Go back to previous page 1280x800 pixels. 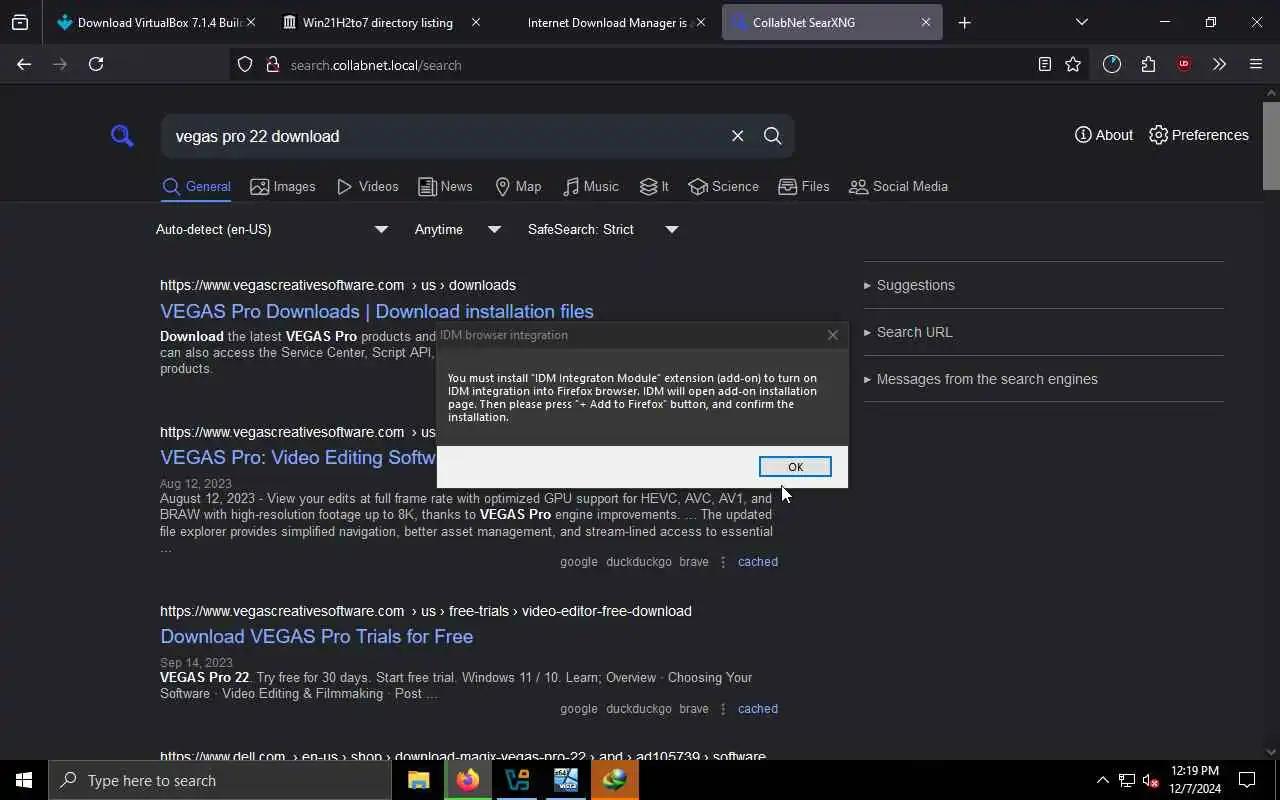(24, 64)
